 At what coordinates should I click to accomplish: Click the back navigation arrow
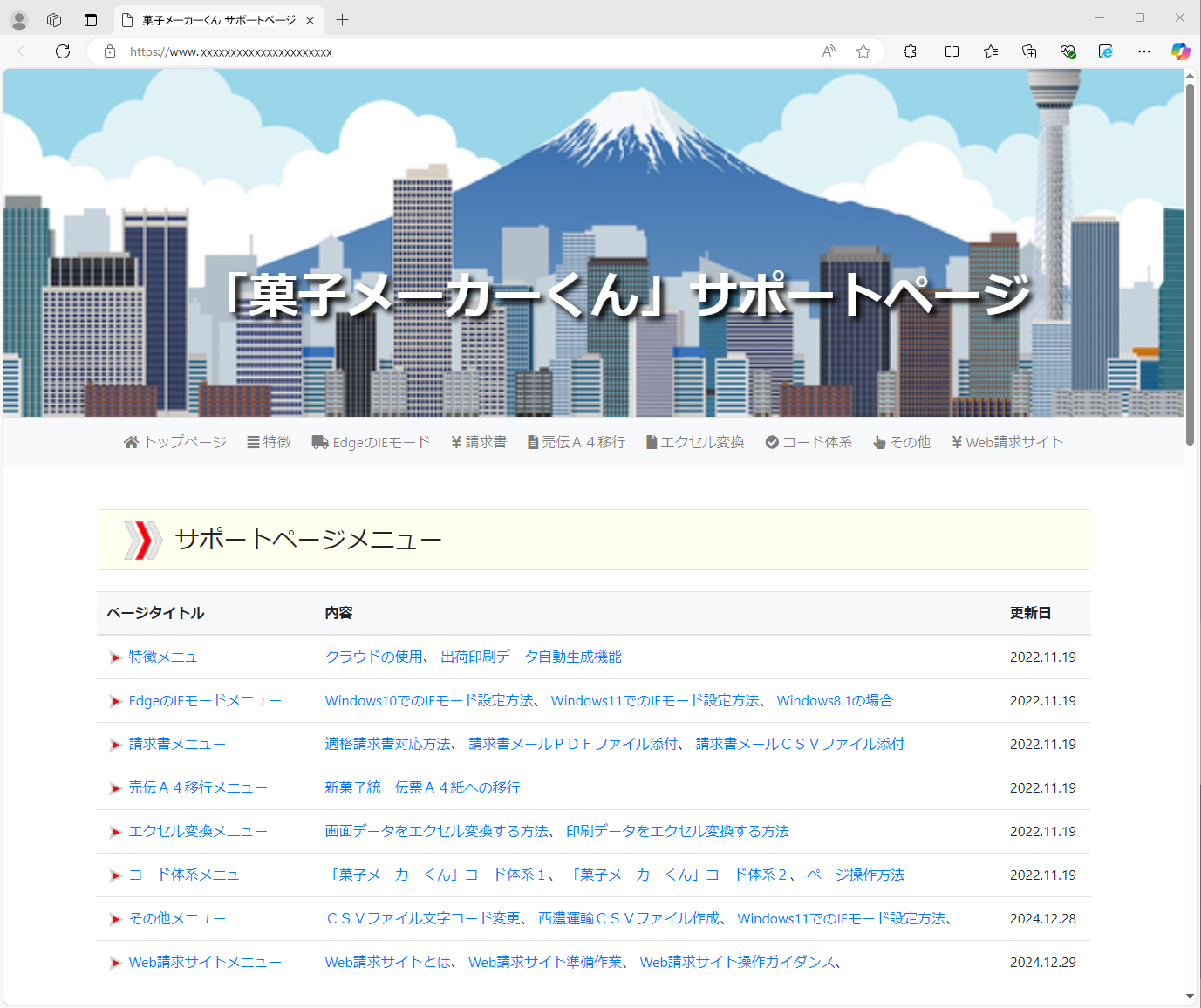(24, 51)
